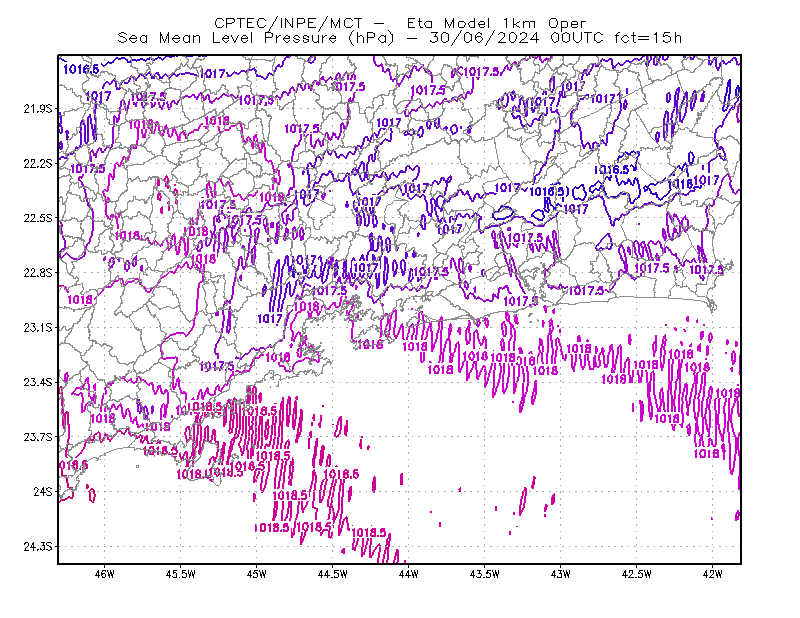Click the 45.5W longitude axis label
Screen dimensions: 800x618
click(x=181, y=574)
